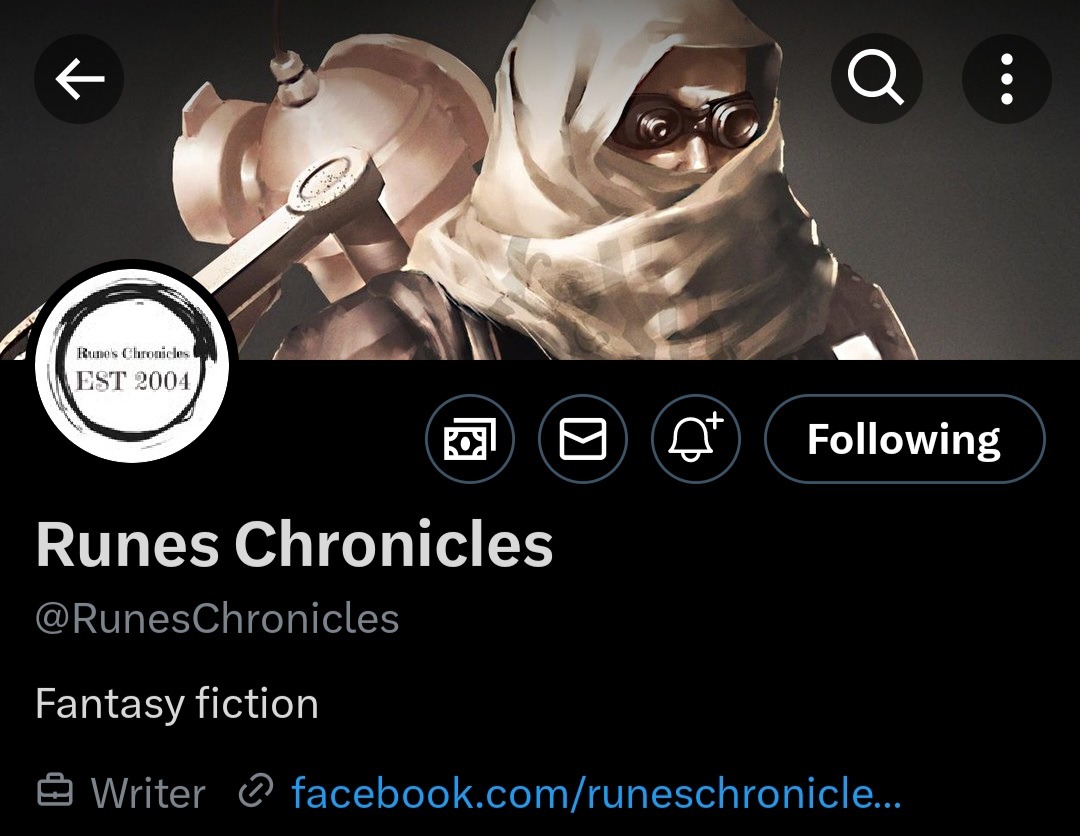Toggle the Following button
The width and height of the screenshot is (1080, 836).
point(904,439)
